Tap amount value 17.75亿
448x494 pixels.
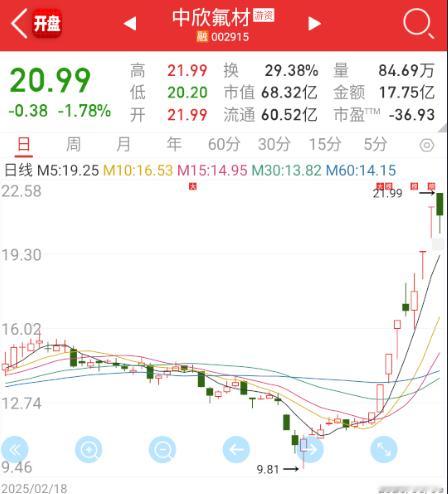(407, 93)
